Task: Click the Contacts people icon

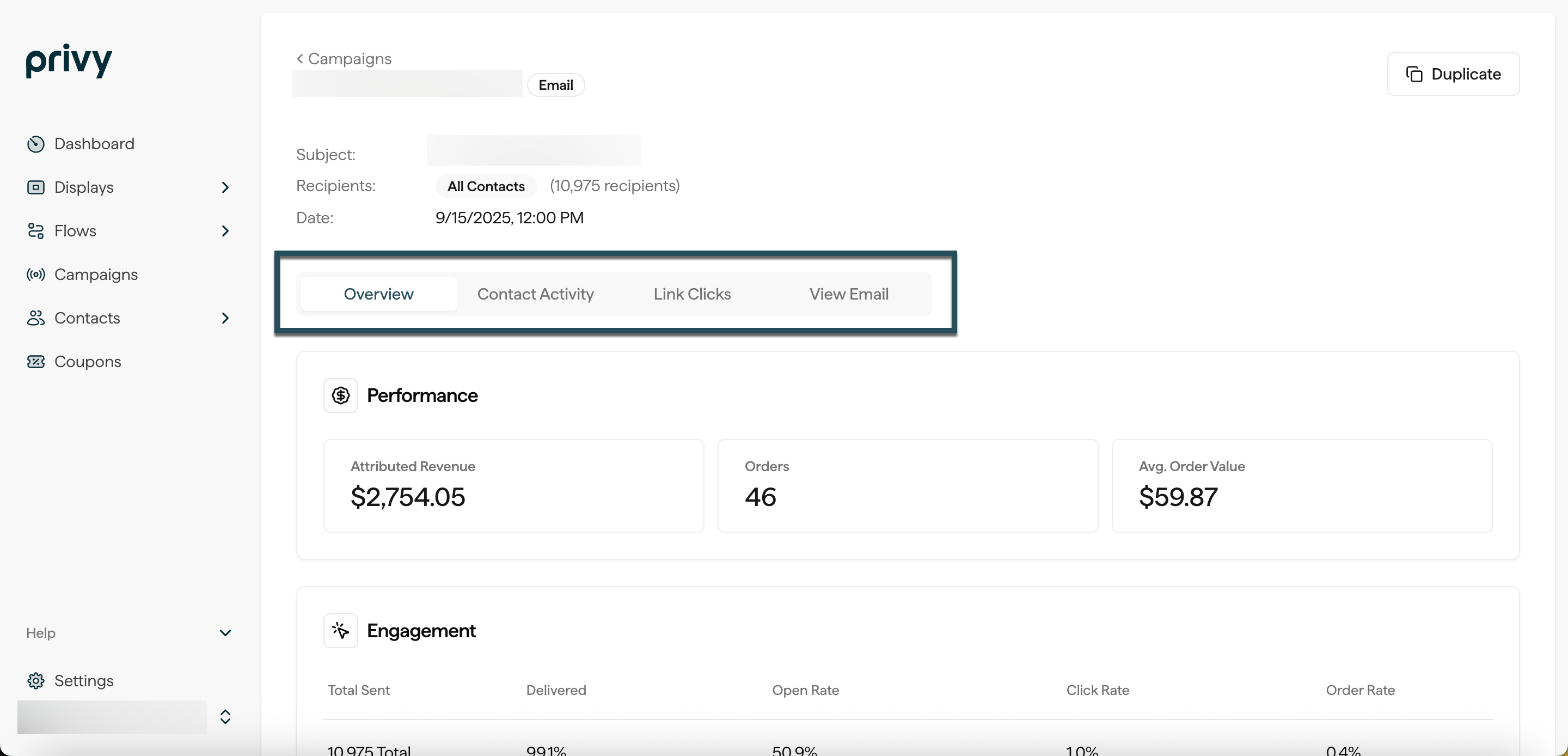Action: [36, 318]
